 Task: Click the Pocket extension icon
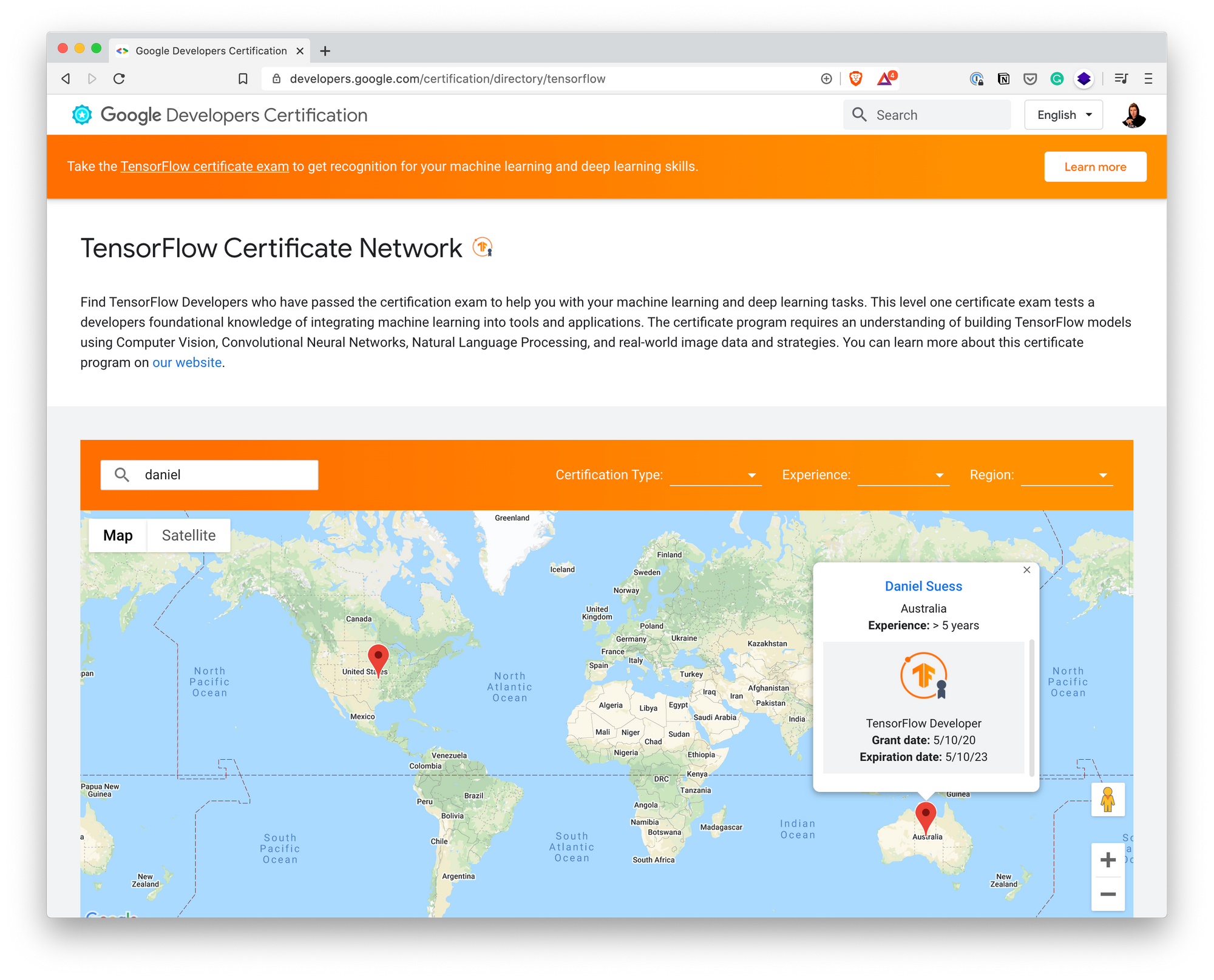click(x=1030, y=78)
